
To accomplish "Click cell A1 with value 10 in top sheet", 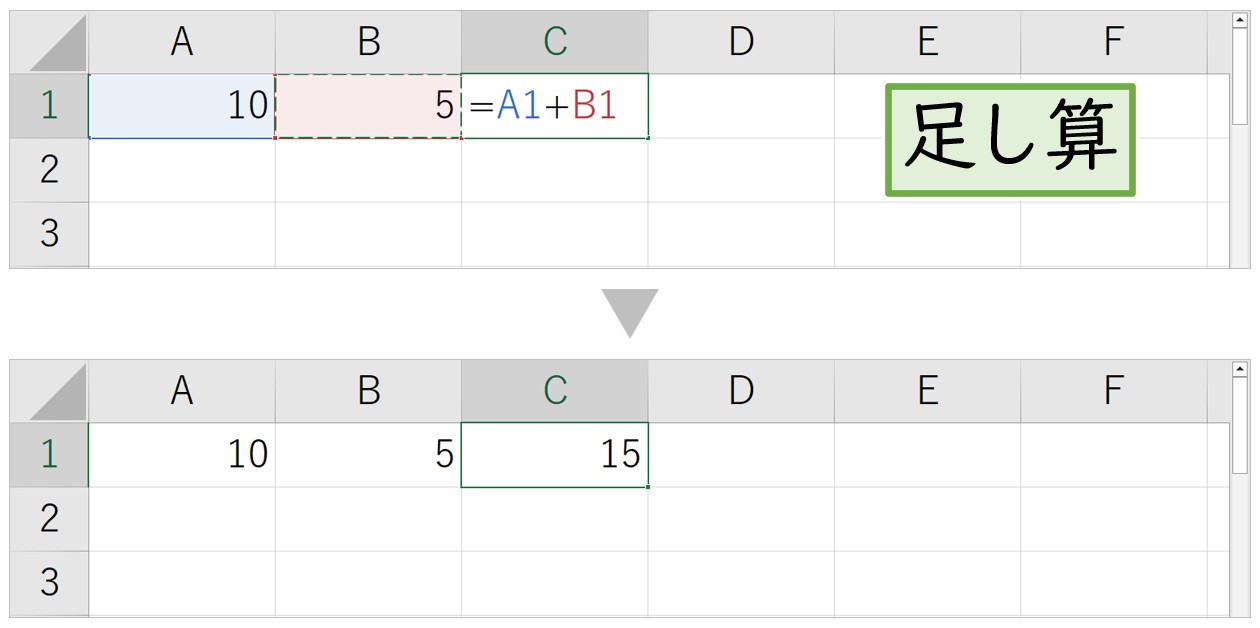I will click(x=182, y=106).
